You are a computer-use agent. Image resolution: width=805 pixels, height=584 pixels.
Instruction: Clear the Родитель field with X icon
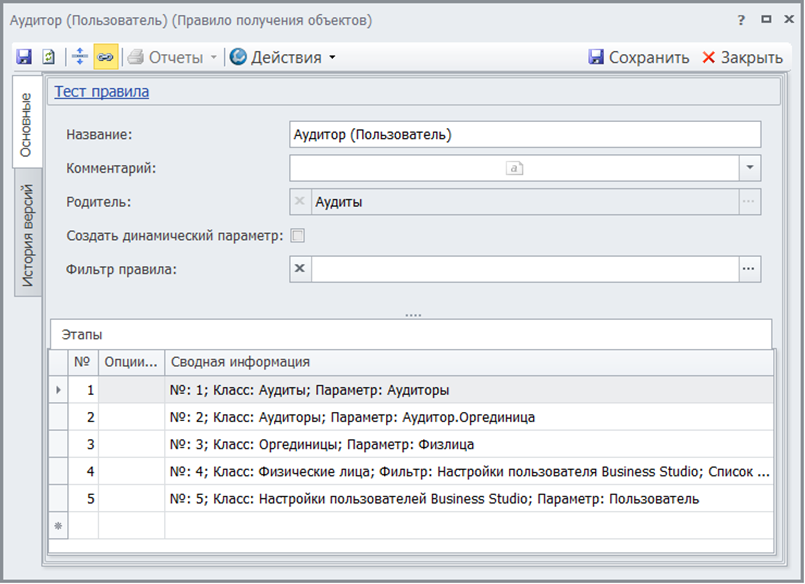coord(300,202)
